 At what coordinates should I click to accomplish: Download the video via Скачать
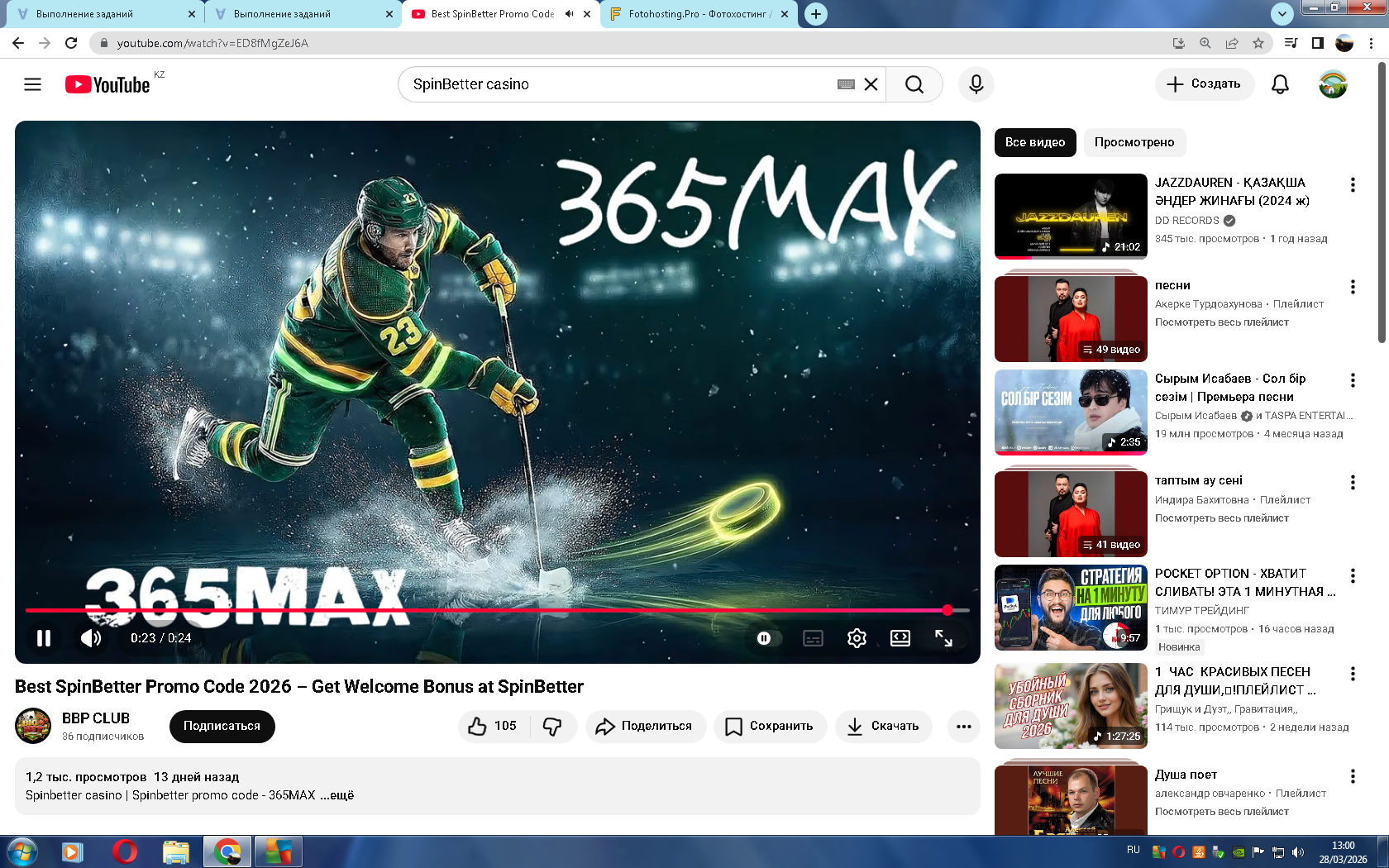tap(883, 726)
